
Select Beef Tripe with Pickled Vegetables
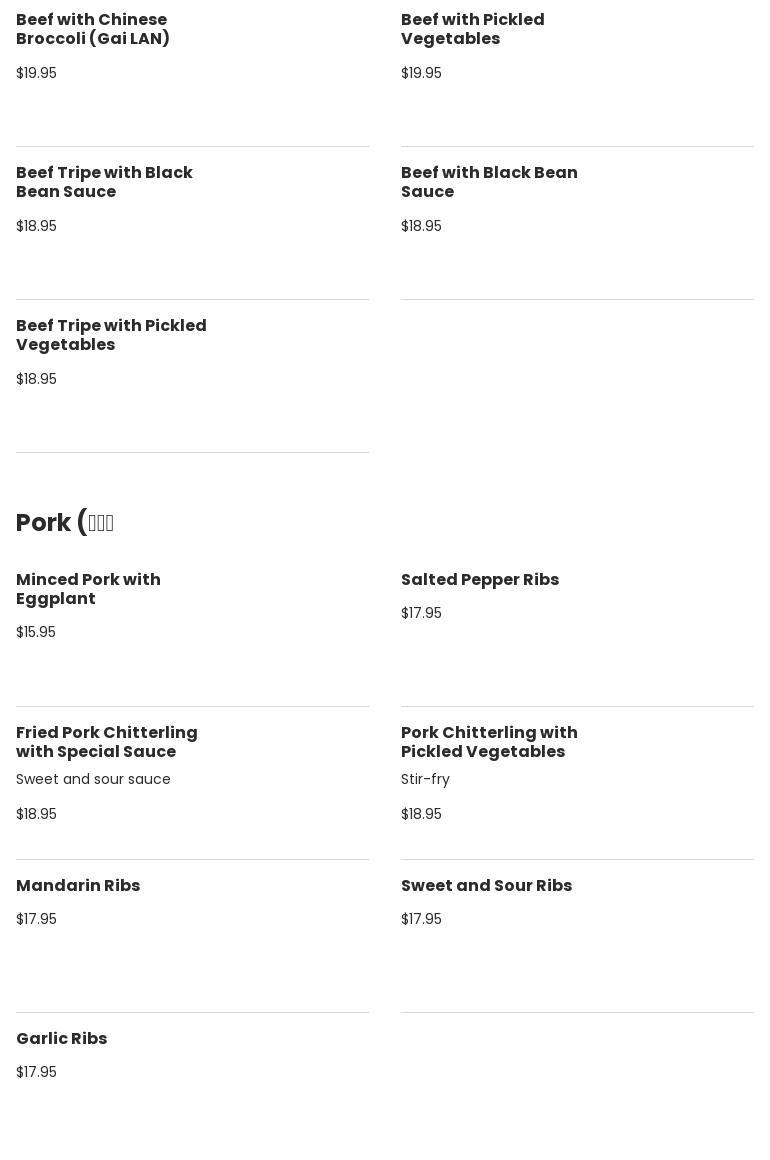click(x=111, y=335)
